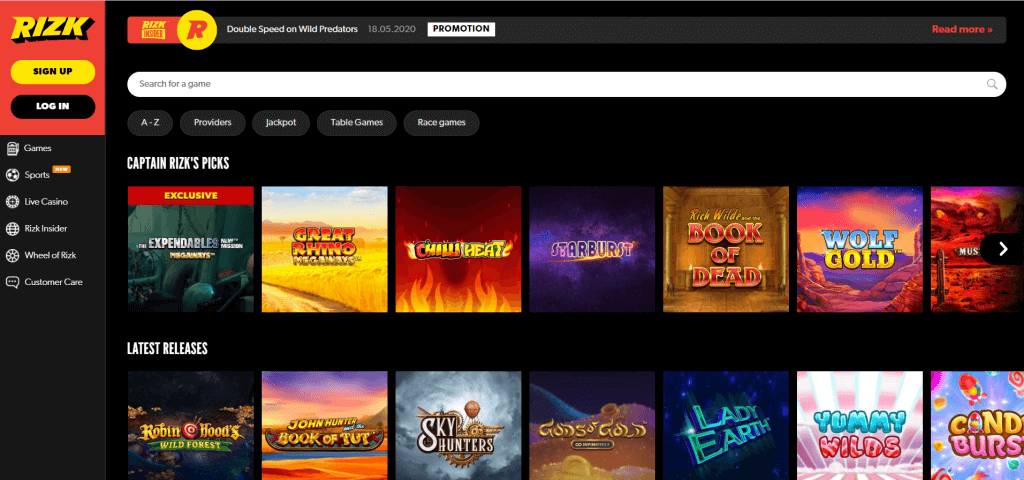Open the Read more link
The width and height of the screenshot is (1024, 480).
[x=962, y=29]
